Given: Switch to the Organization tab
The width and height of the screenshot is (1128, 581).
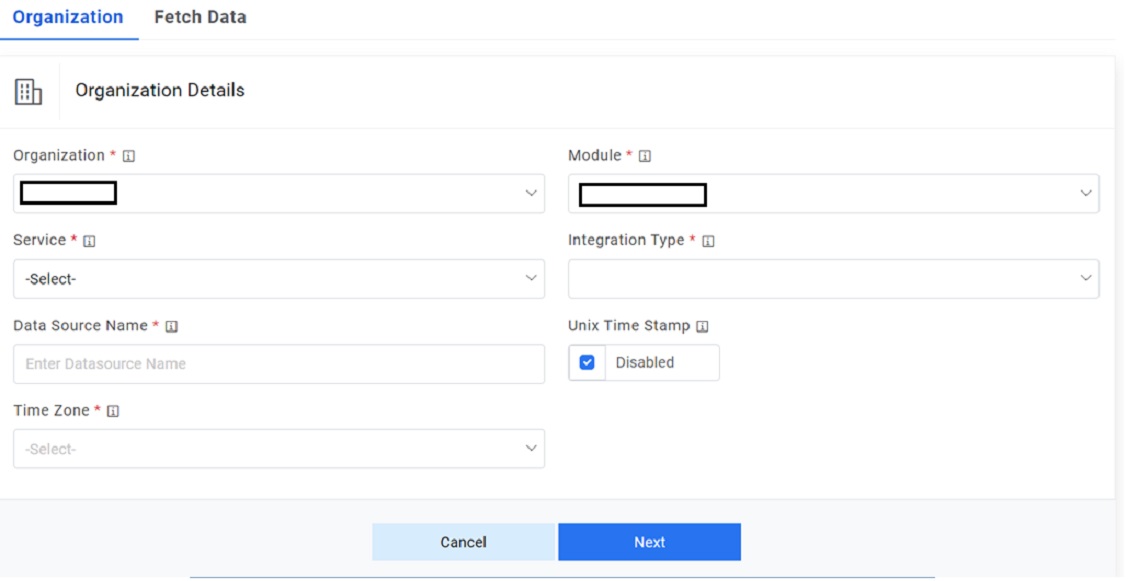Looking at the screenshot, I should [x=68, y=17].
